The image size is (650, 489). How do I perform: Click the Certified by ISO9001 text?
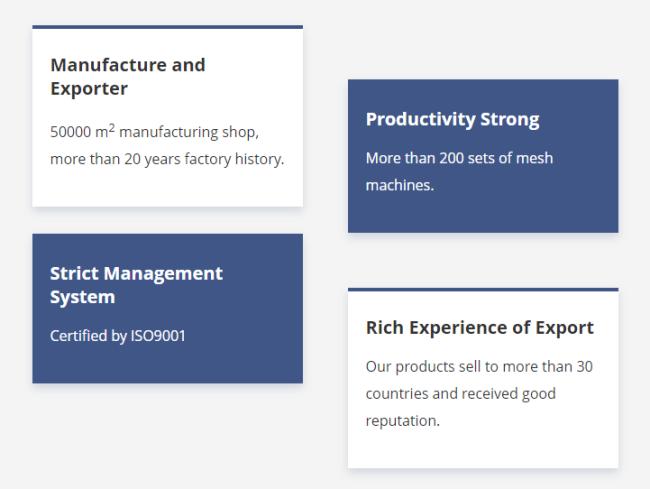pyautogui.click(x=118, y=336)
